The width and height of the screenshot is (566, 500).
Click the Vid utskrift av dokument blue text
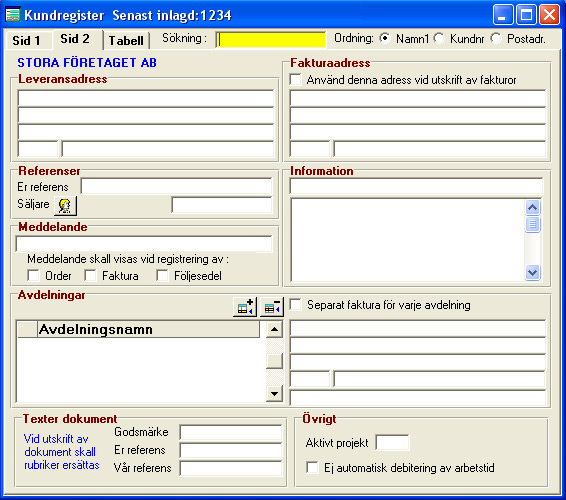(x=61, y=452)
